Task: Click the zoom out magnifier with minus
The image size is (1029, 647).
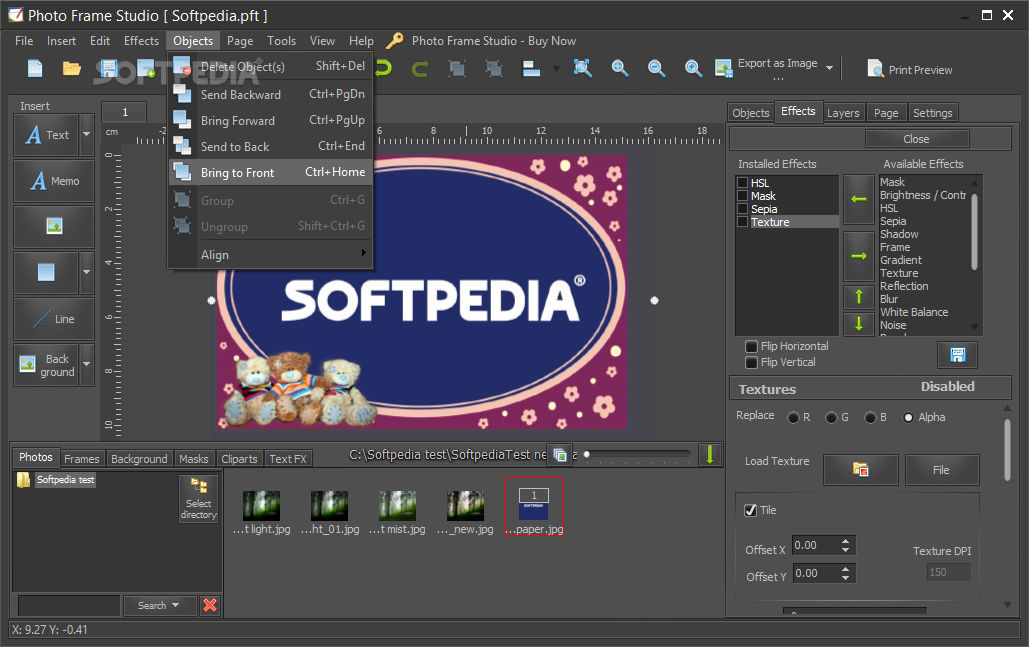Action: point(656,68)
